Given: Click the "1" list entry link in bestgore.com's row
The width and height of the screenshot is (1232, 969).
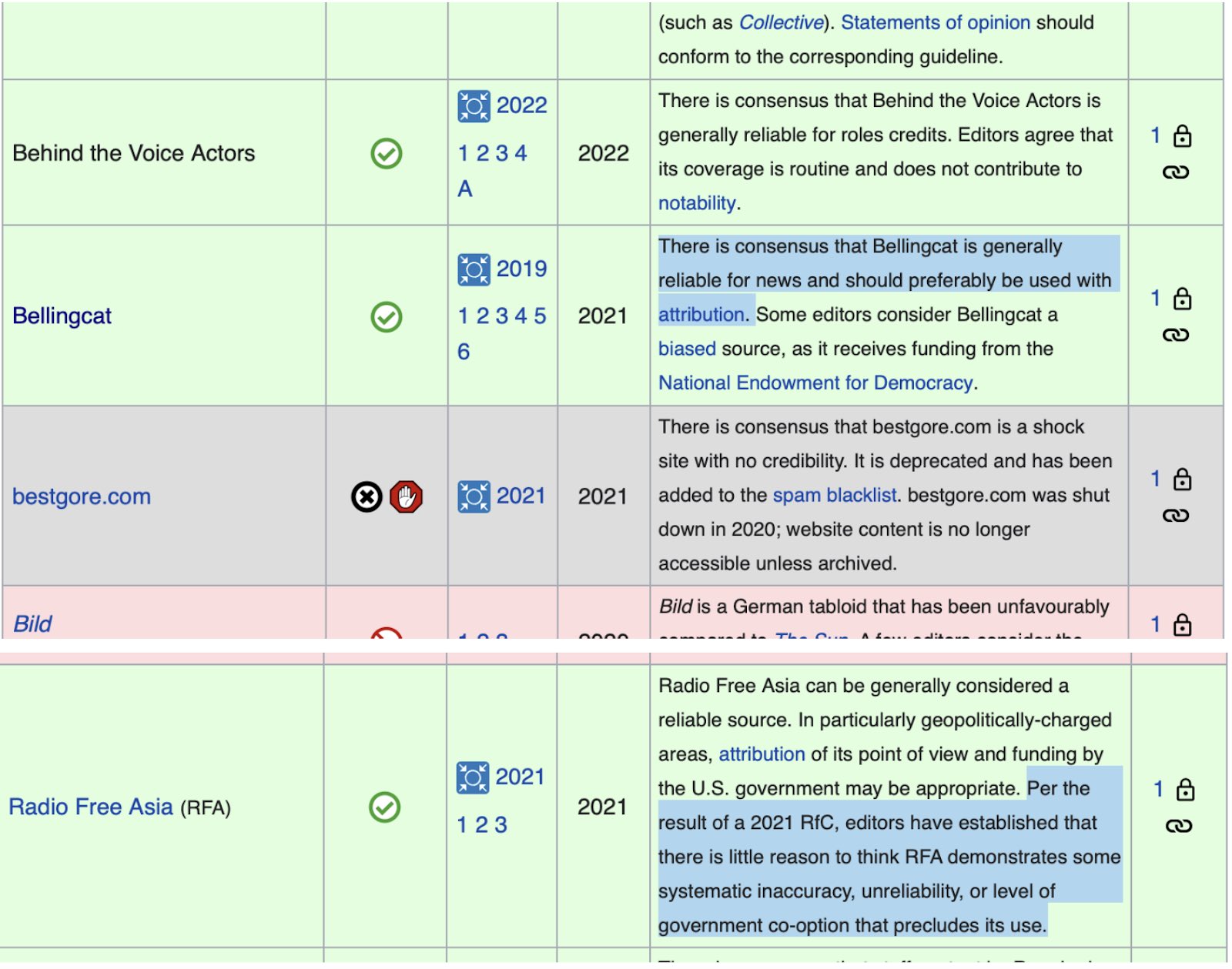Looking at the screenshot, I should 1155,478.
